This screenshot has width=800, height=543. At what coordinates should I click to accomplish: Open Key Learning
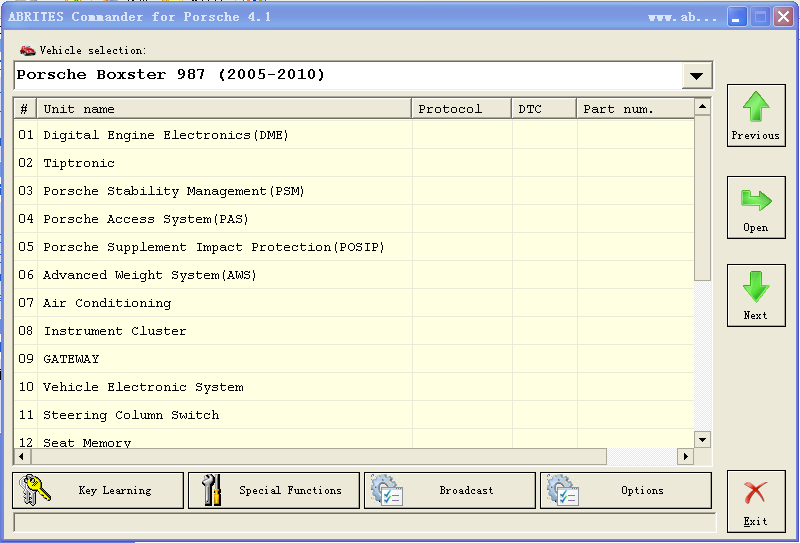(x=98, y=490)
